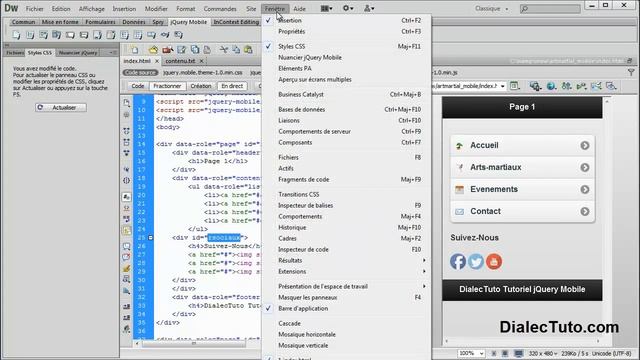Select Bases de données menu entry

click(346, 109)
